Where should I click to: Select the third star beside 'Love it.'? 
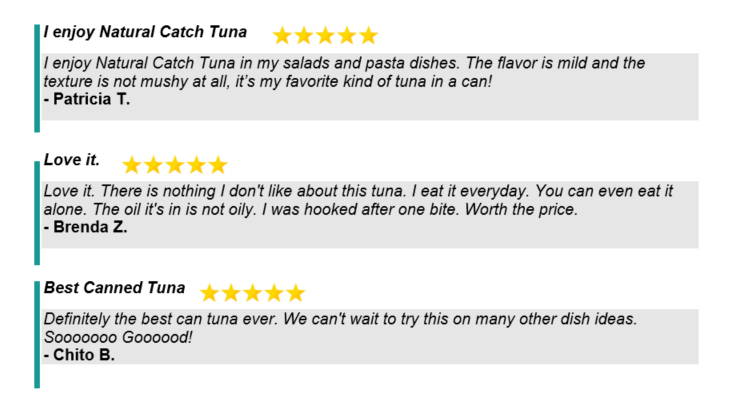pos(175,165)
